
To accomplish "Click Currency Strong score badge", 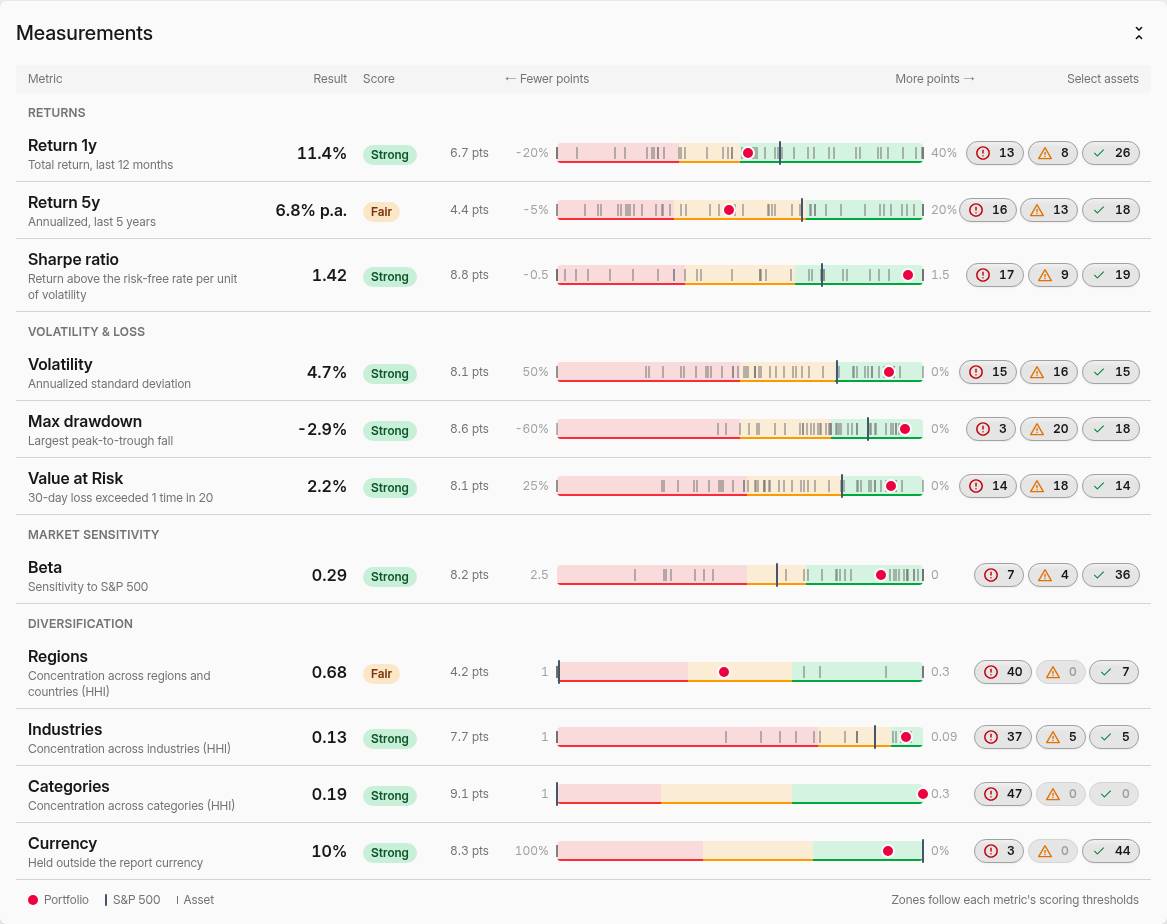I will [x=389, y=852].
